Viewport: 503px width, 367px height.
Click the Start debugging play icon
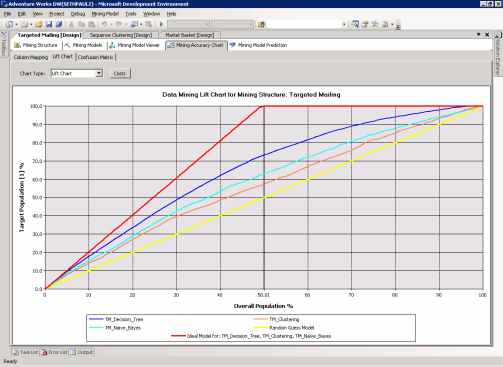pos(161,24)
